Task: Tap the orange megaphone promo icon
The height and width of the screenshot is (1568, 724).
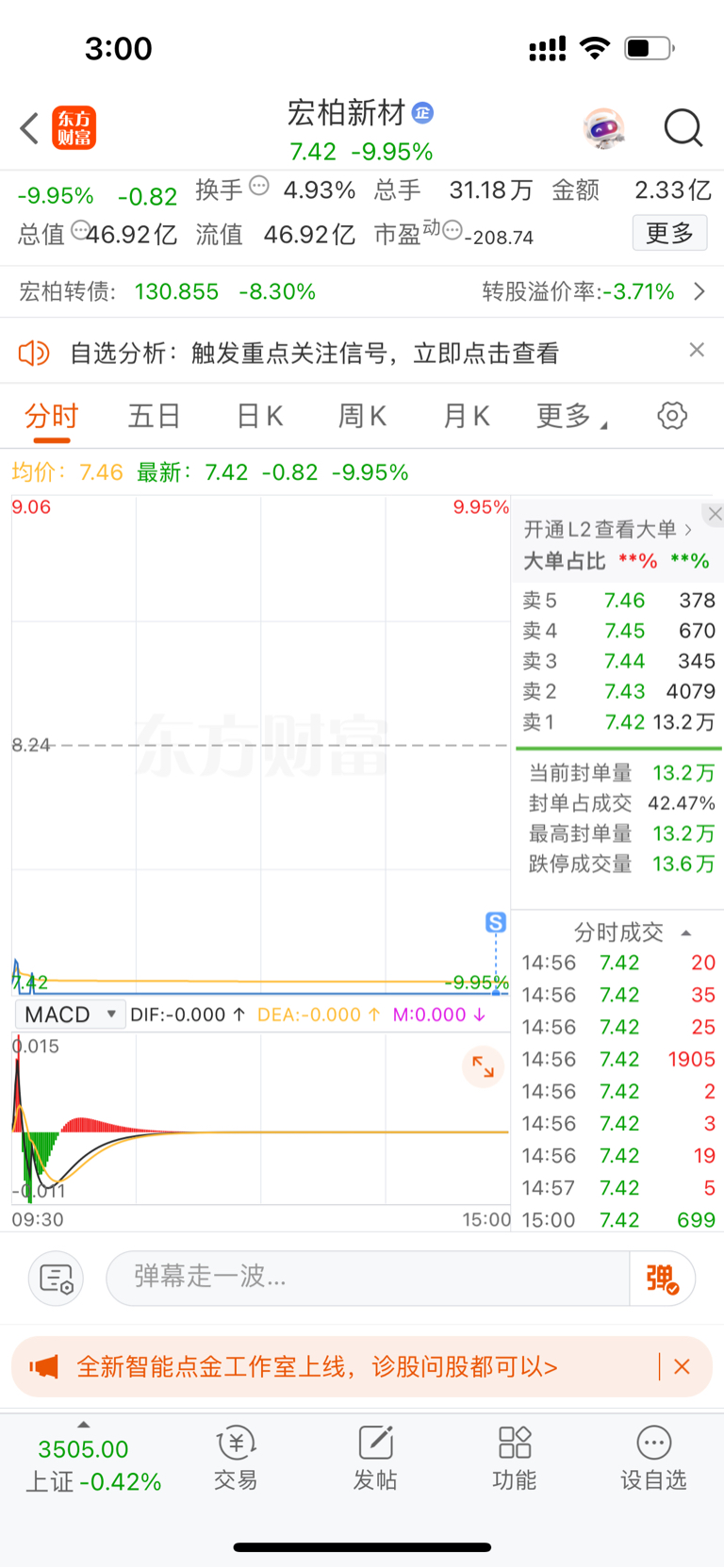Action: [x=44, y=1366]
